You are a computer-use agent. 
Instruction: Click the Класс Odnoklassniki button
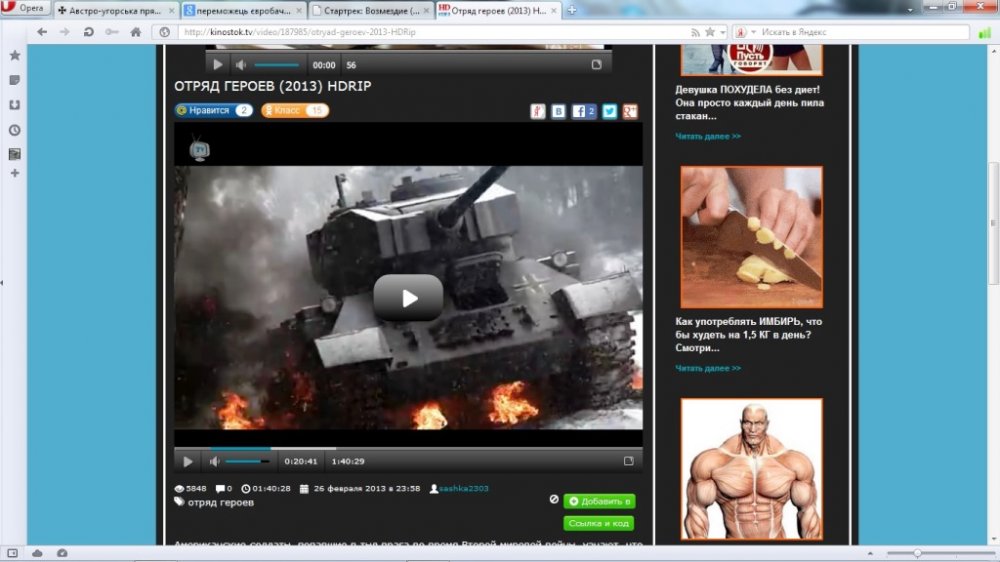tap(295, 110)
